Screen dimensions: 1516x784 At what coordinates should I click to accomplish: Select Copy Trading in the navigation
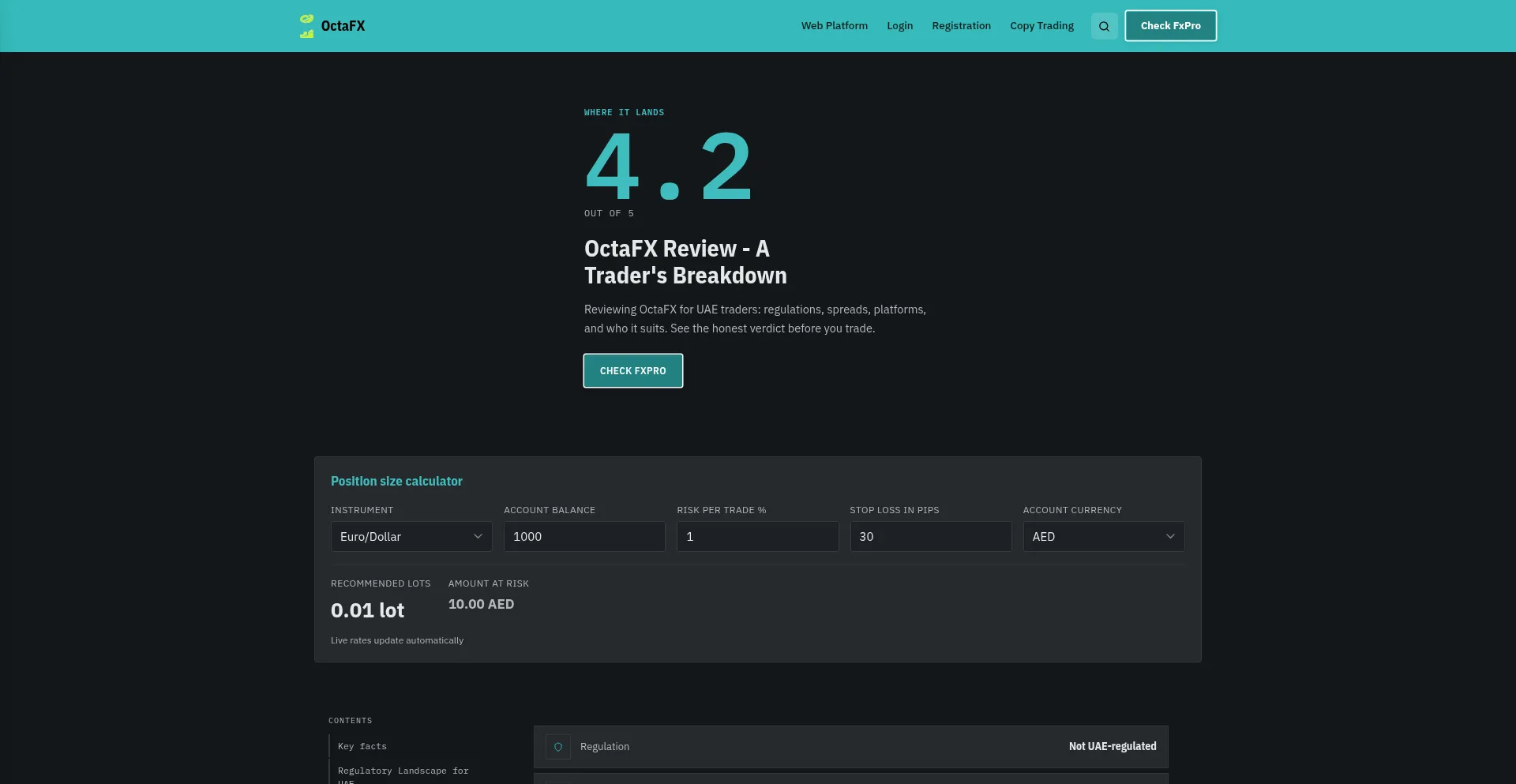[x=1042, y=26]
